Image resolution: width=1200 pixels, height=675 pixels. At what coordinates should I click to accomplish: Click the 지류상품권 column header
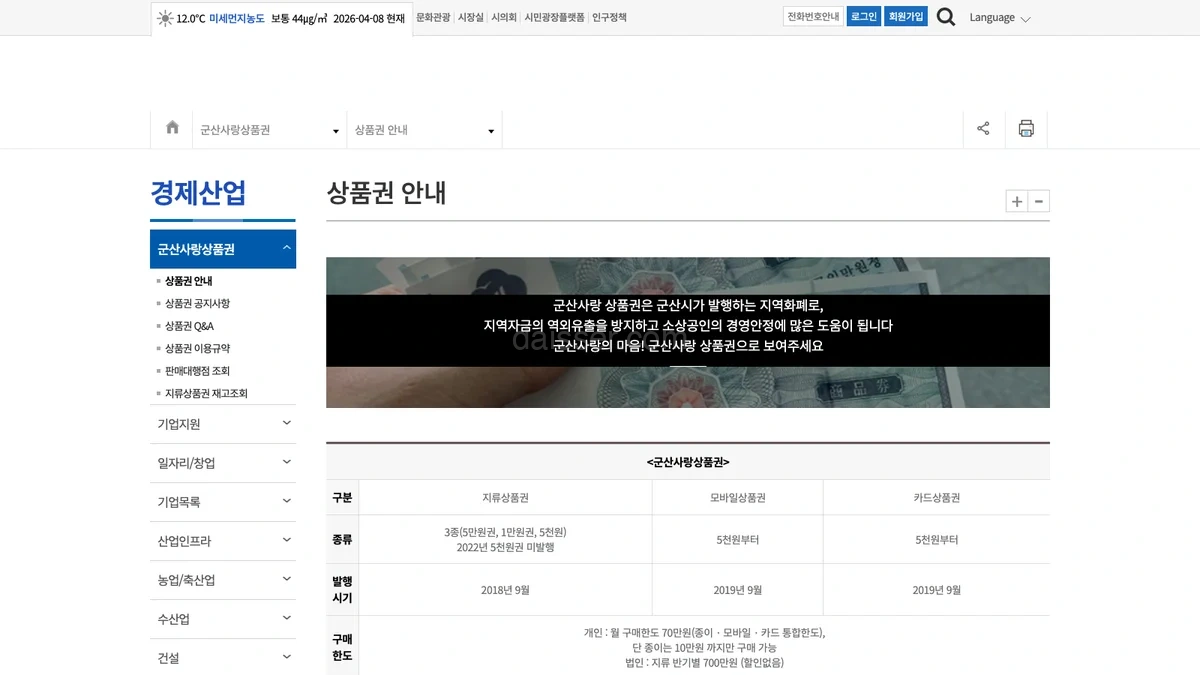tap(505, 498)
